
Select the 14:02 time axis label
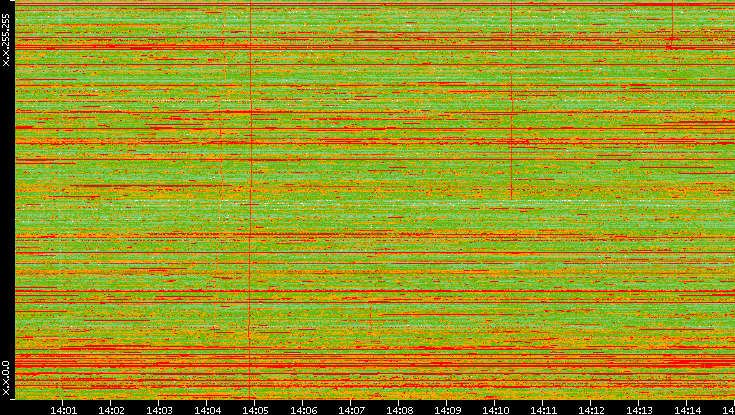pos(111,410)
